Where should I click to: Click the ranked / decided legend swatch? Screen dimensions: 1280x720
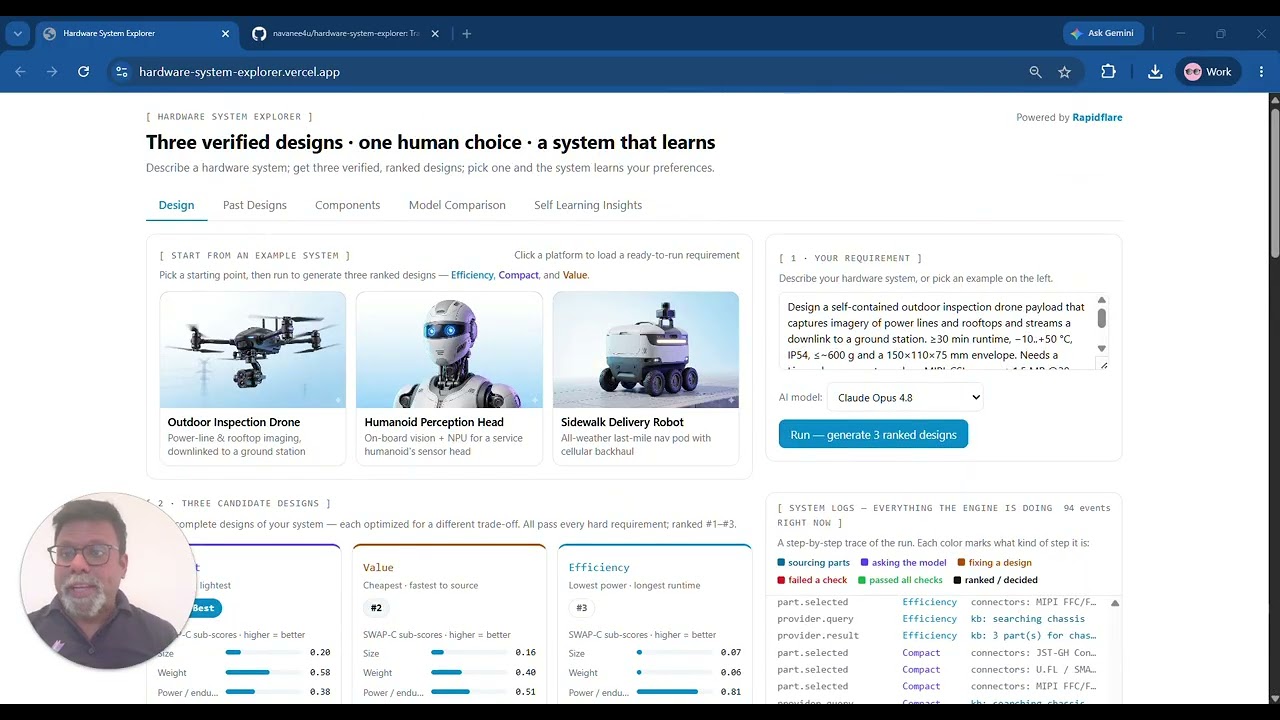(957, 580)
